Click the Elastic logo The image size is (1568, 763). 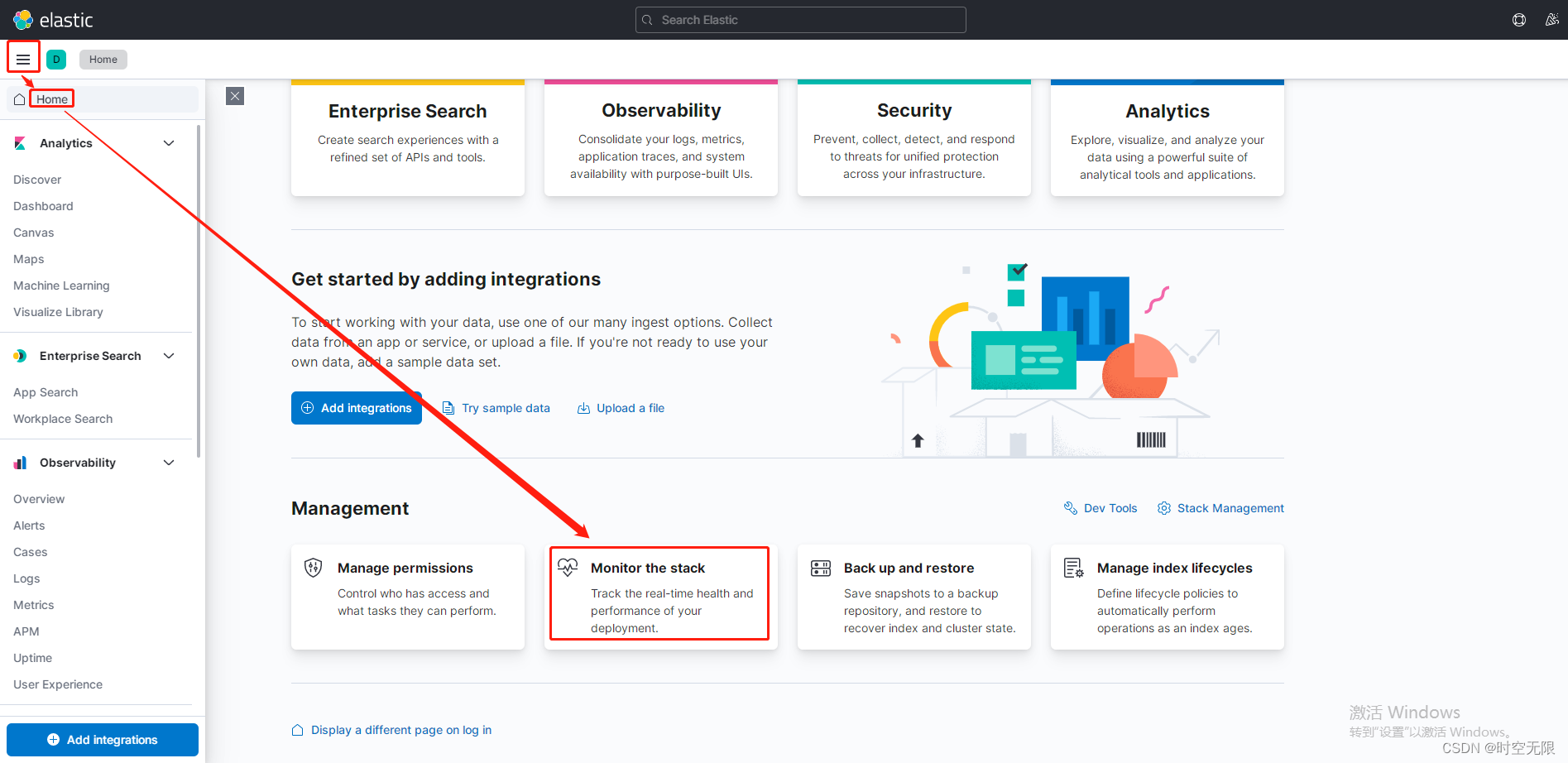[53, 20]
